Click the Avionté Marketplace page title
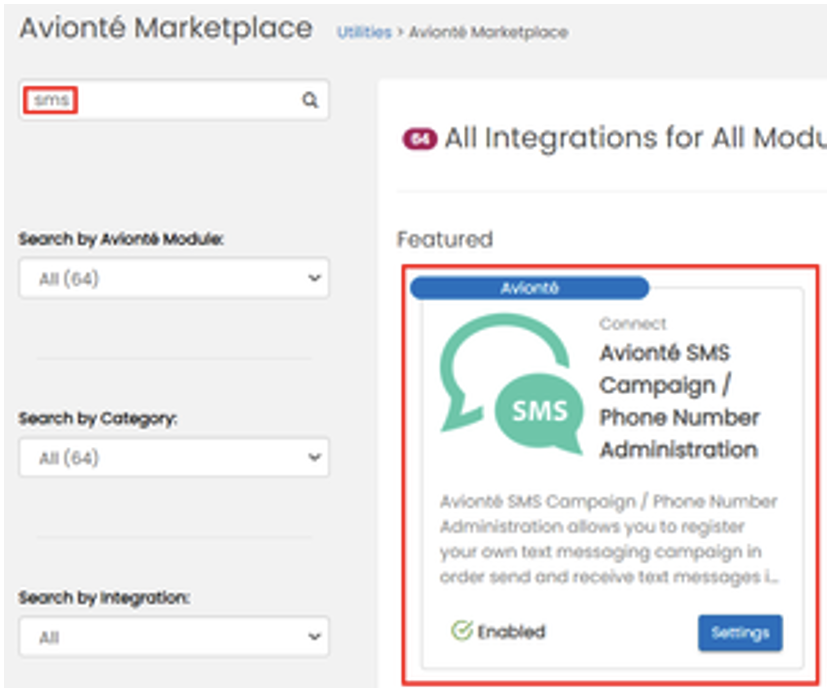Viewport: 834px width, 688px height. click(166, 28)
